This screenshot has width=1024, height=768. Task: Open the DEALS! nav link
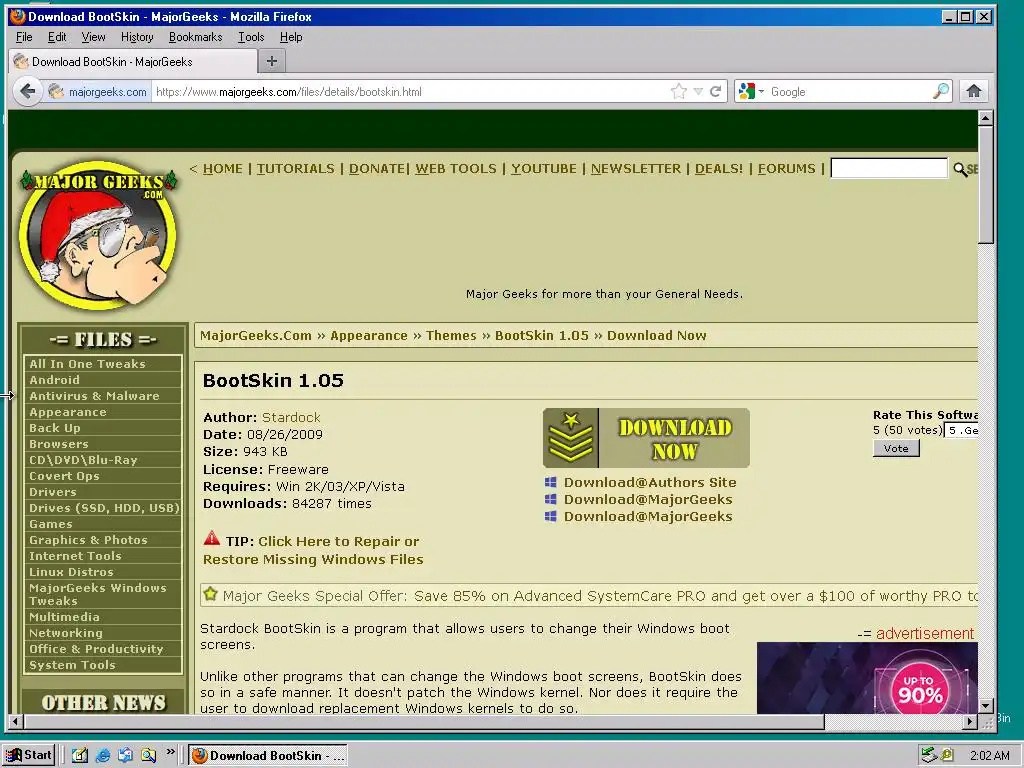tap(718, 168)
